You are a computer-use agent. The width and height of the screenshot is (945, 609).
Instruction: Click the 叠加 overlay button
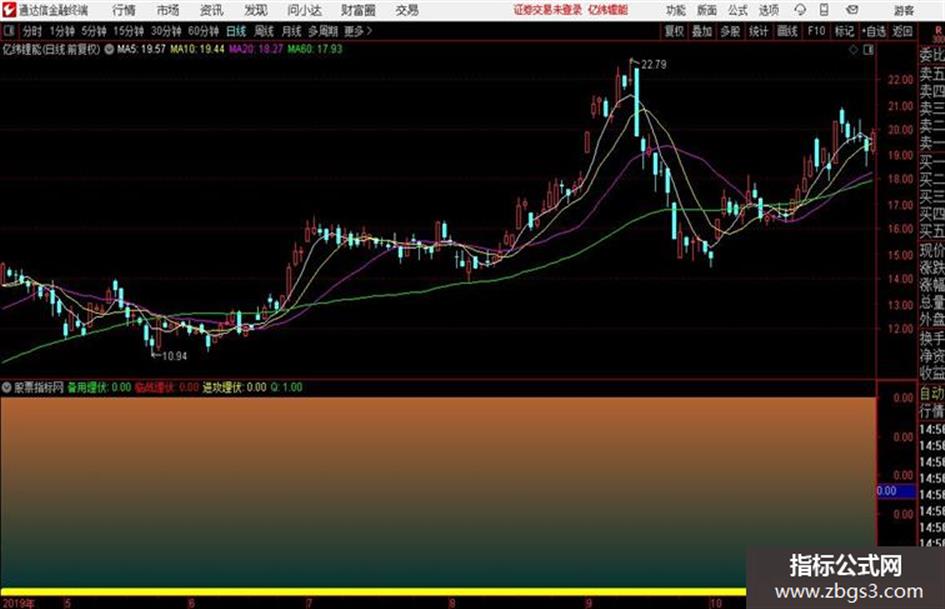[x=702, y=31]
